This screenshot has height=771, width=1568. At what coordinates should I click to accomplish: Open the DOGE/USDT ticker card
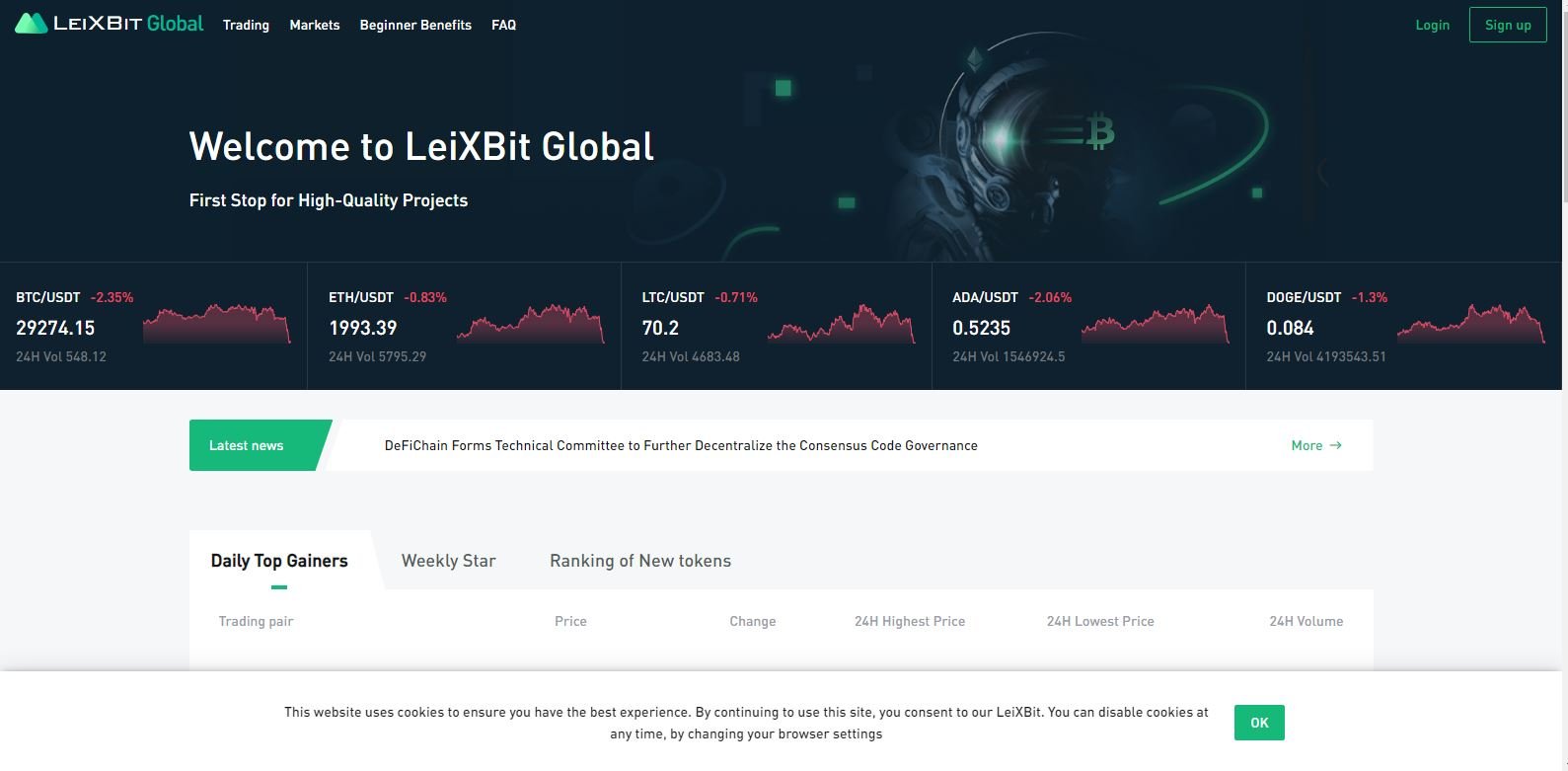1404,326
